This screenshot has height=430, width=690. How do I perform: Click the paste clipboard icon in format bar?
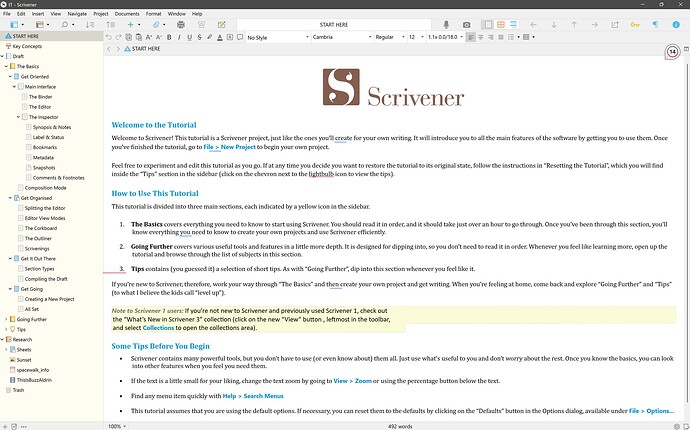coord(139,37)
